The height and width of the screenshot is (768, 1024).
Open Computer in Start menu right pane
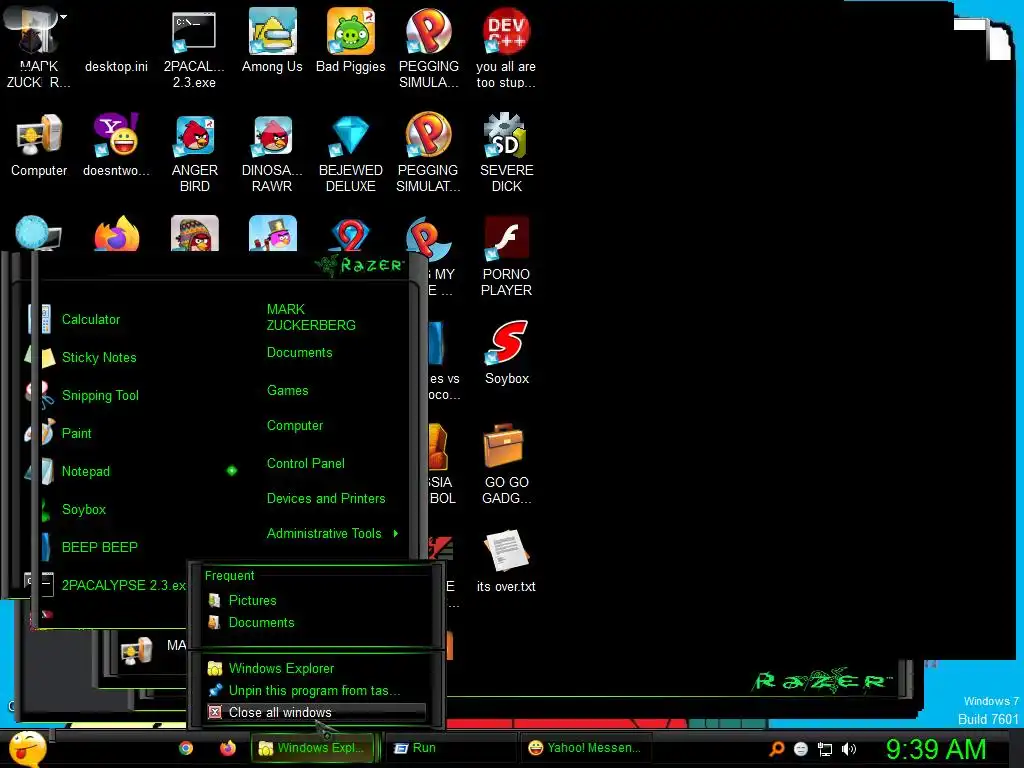[295, 426]
